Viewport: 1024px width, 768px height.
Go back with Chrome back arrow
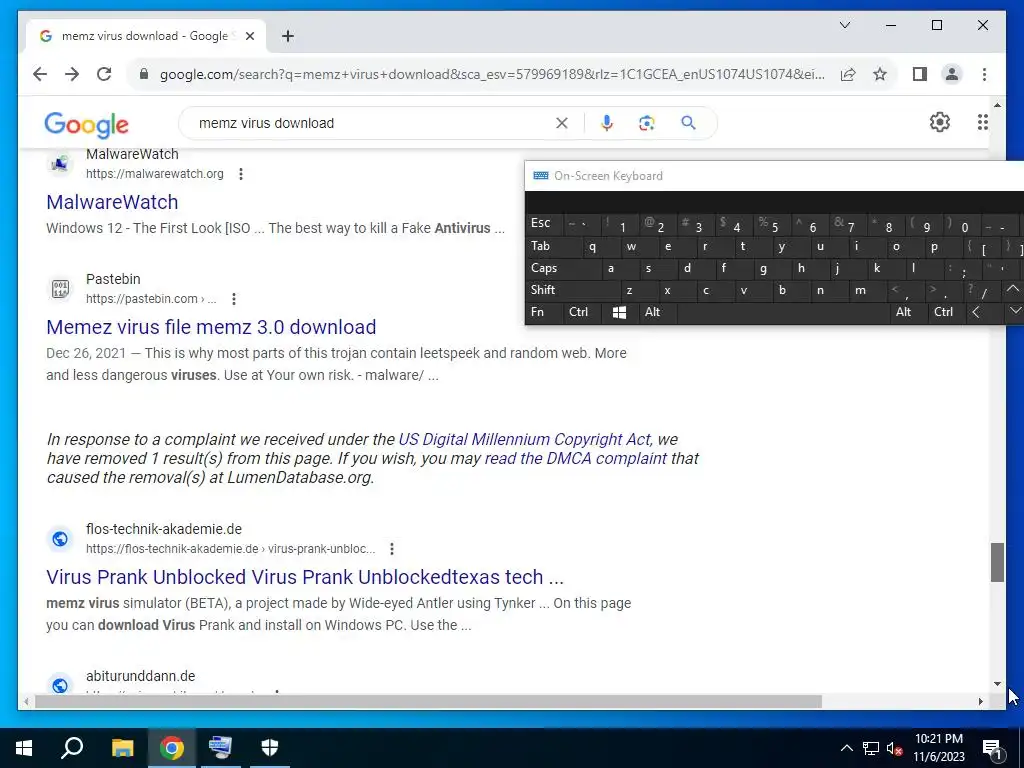point(40,74)
